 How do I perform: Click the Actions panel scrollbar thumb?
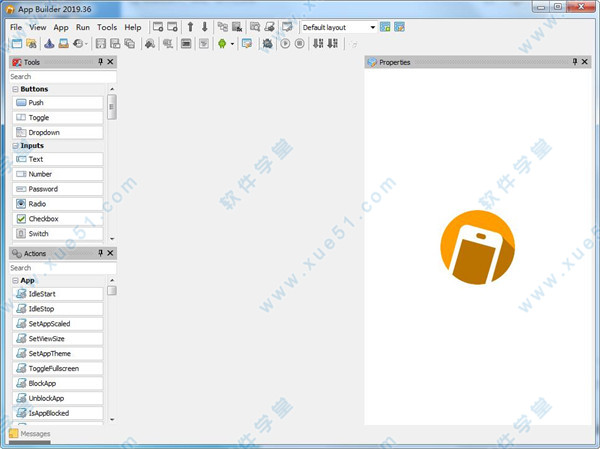click(112, 291)
